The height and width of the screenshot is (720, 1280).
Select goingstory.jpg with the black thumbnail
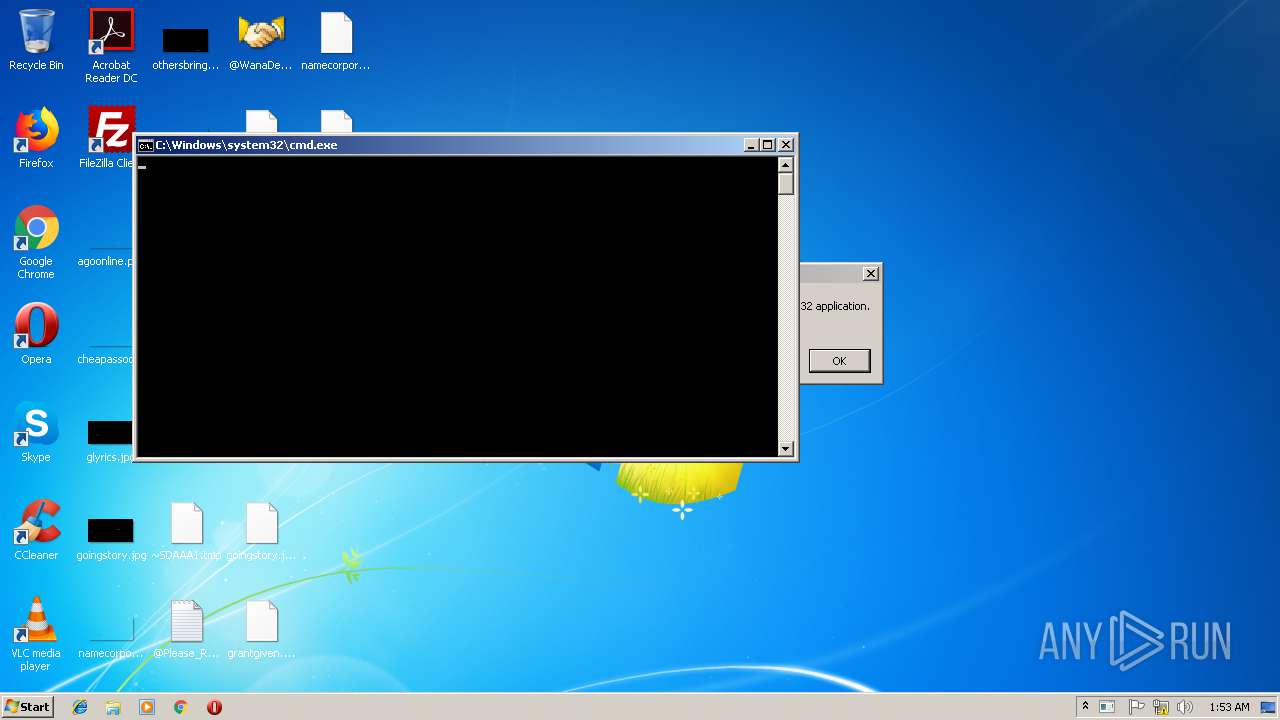click(111, 538)
